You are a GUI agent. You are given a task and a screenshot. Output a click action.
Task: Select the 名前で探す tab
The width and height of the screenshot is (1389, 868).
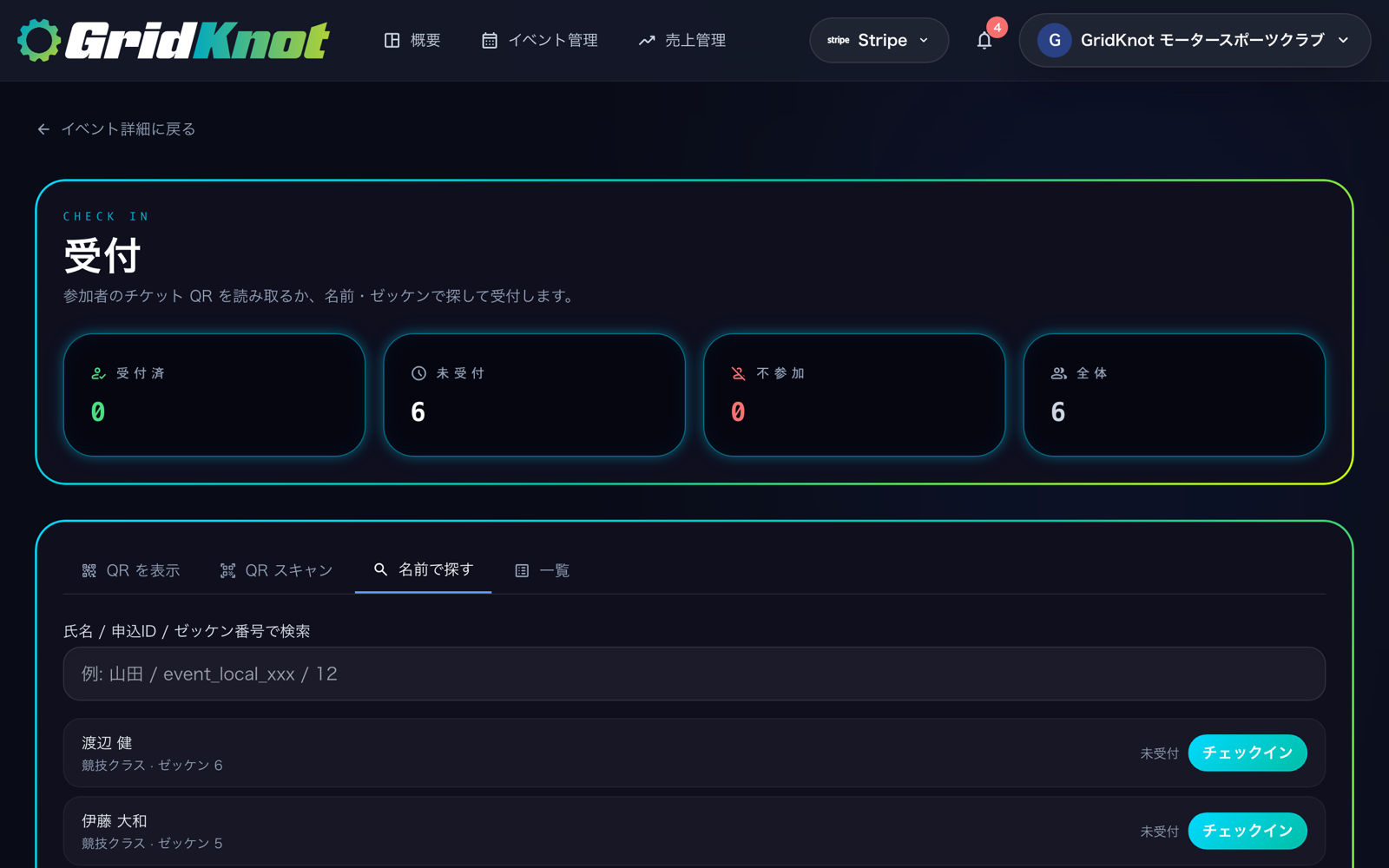point(424,569)
